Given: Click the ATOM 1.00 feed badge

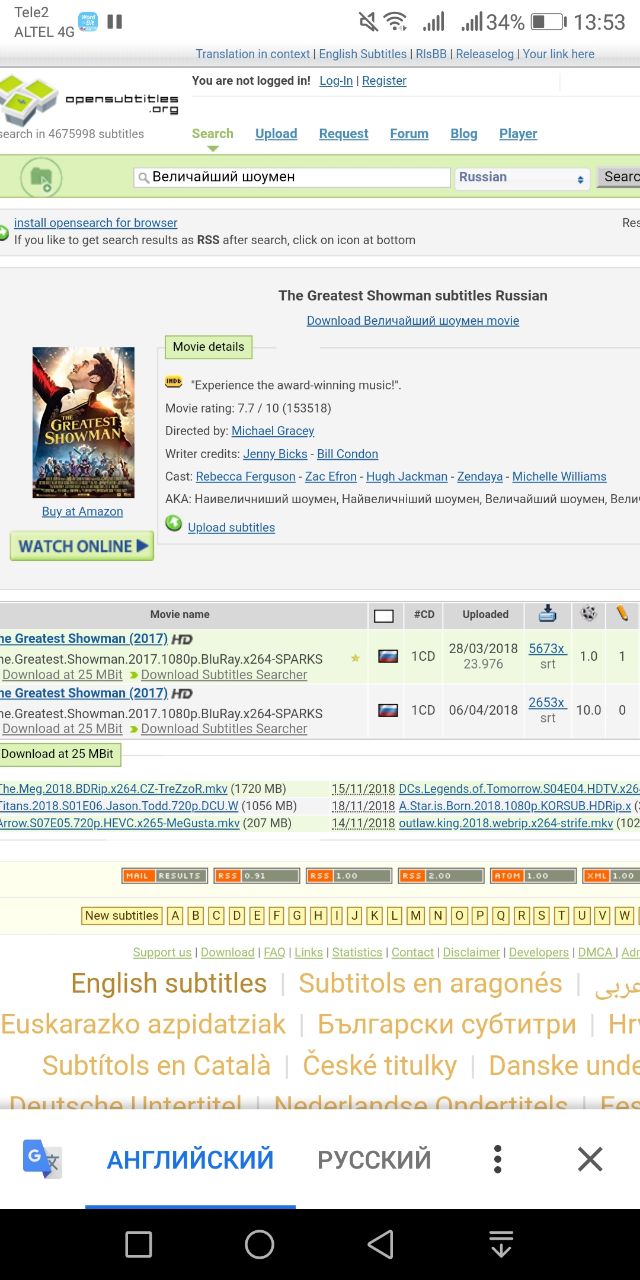Looking at the screenshot, I should 532,876.
